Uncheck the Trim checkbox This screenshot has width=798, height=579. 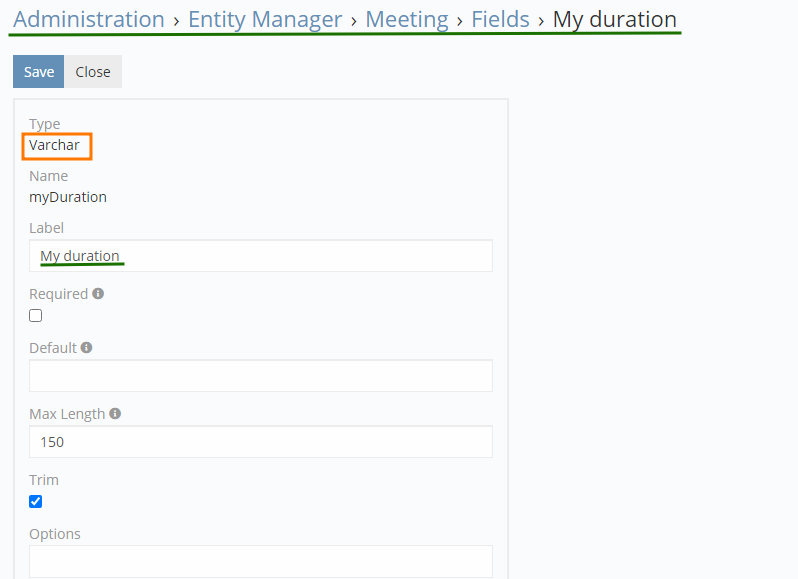click(x=36, y=502)
